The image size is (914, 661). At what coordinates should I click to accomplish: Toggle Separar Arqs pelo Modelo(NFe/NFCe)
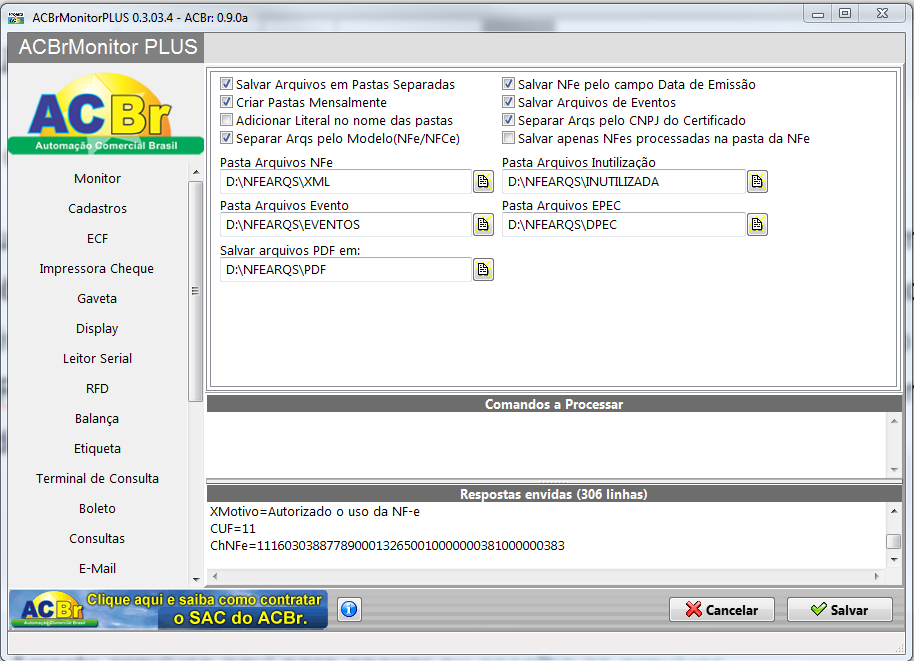227,138
